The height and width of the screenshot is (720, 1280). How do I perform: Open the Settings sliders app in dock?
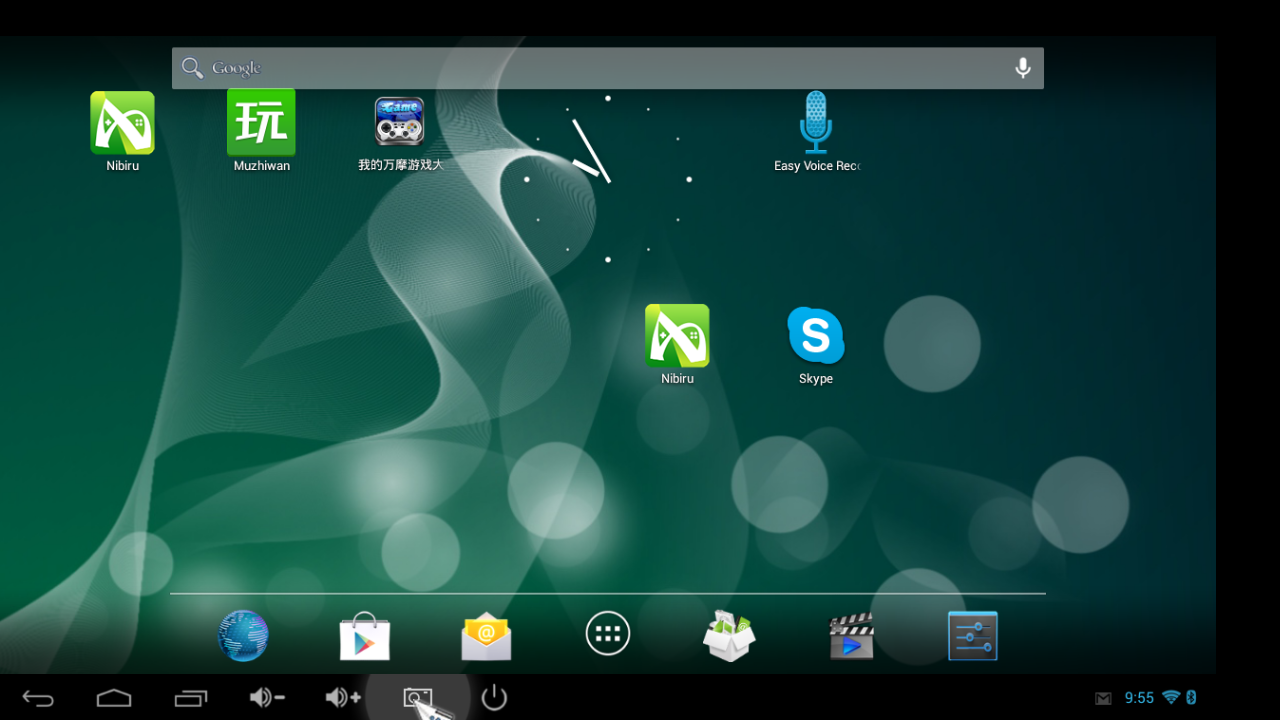coord(973,636)
